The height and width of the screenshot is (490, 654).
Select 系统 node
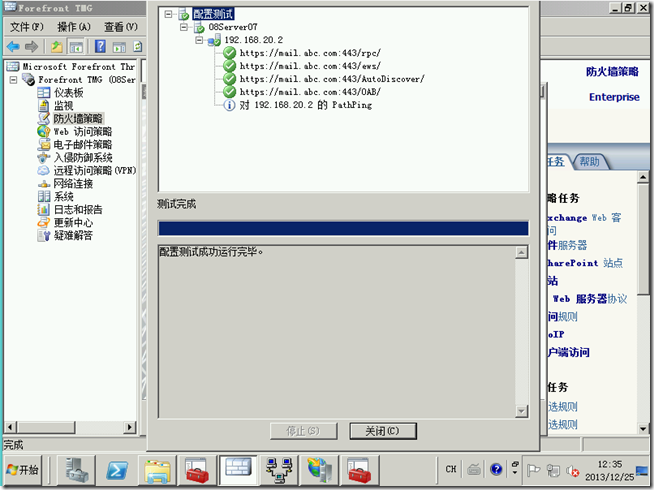(x=63, y=196)
